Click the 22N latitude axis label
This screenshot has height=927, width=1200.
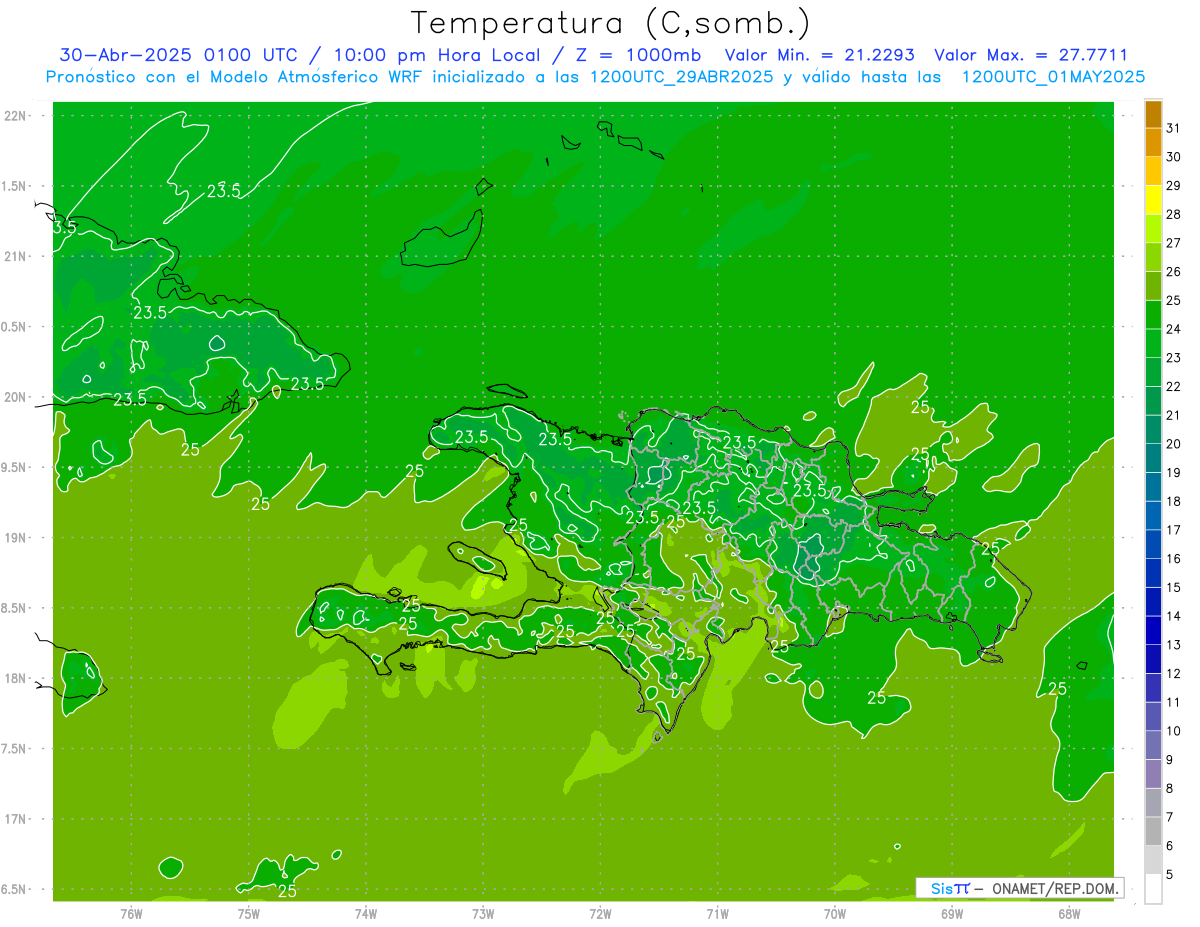(x=16, y=116)
